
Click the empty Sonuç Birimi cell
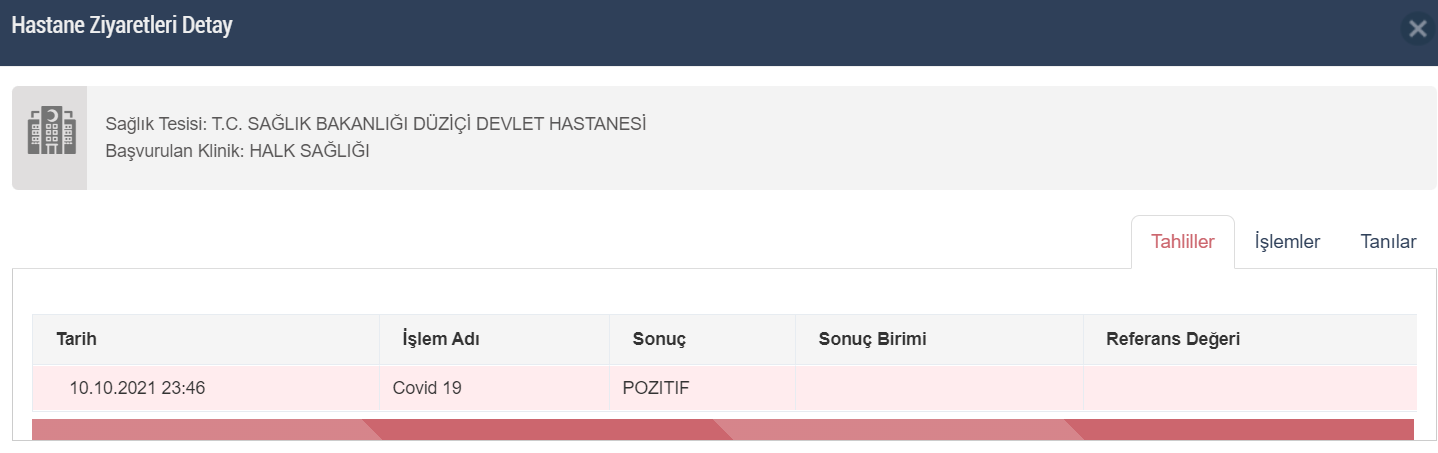click(x=940, y=388)
